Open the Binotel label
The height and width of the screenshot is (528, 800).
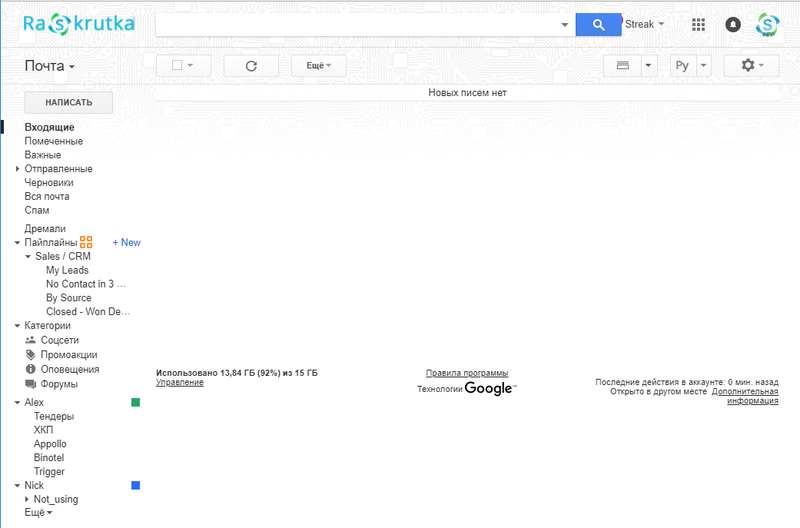(x=49, y=458)
